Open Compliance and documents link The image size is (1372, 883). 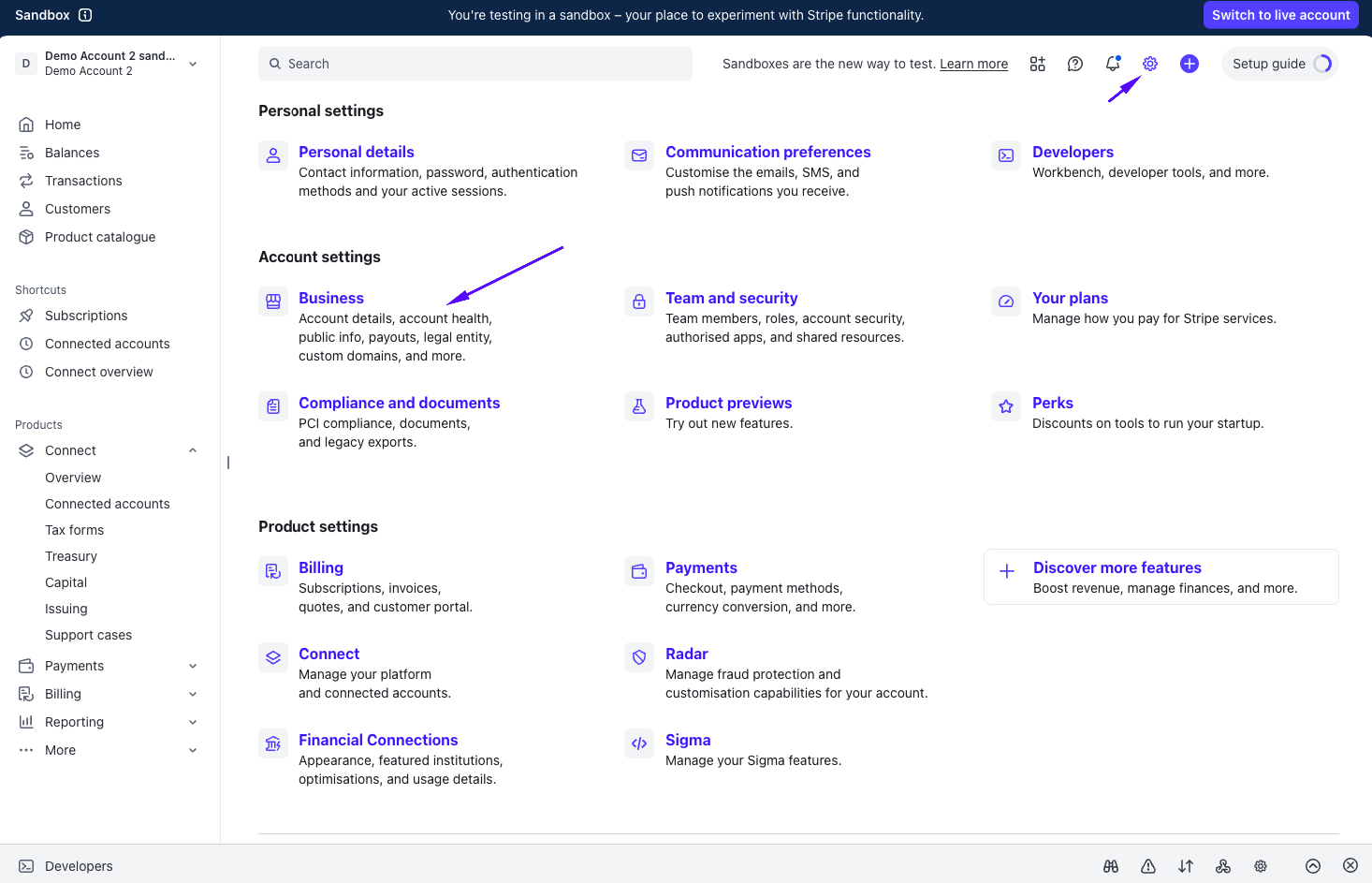click(x=400, y=403)
